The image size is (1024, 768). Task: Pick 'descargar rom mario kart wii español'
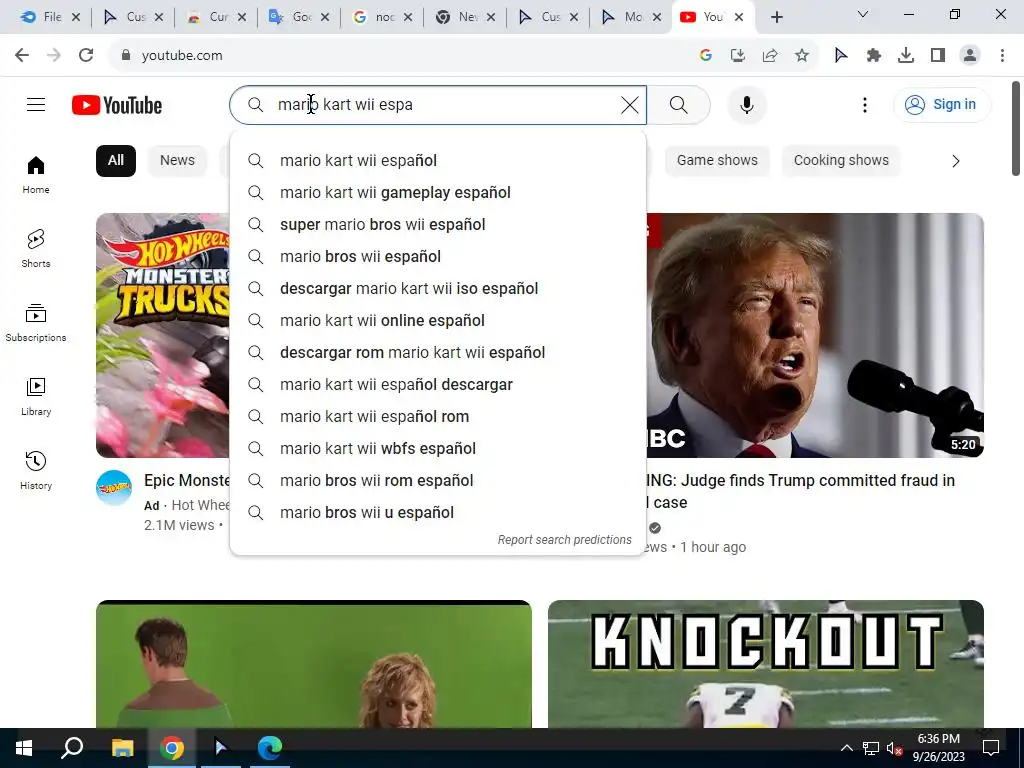click(438, 353)
